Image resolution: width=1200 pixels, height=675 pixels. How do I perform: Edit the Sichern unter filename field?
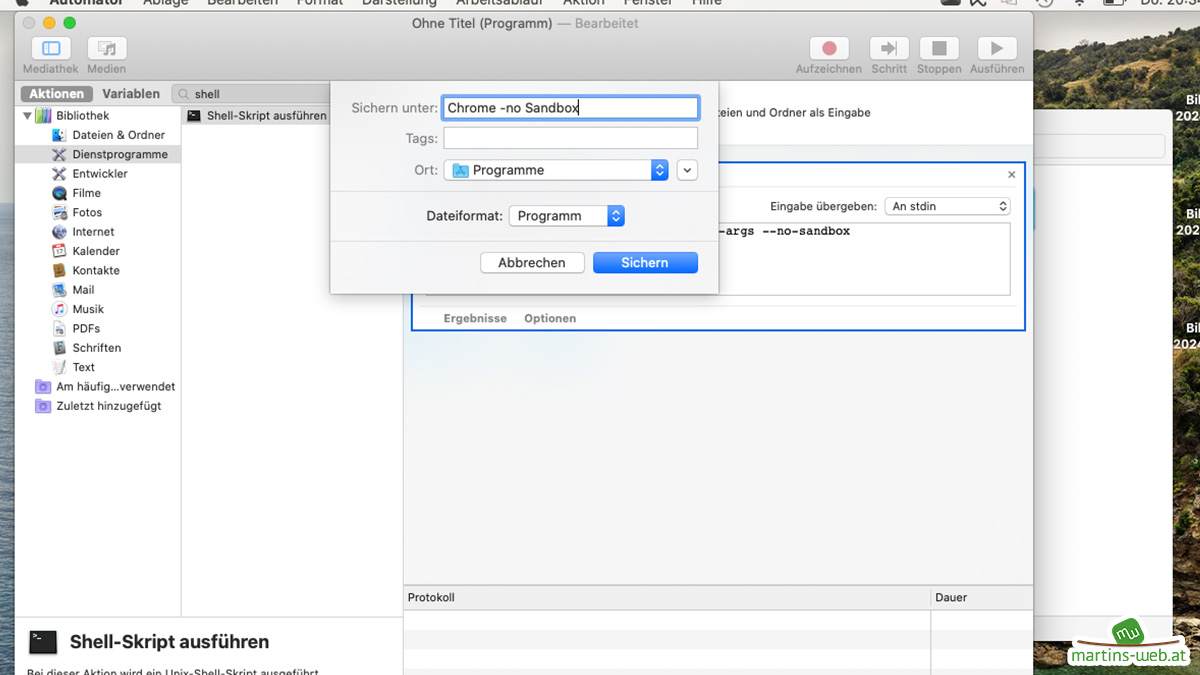[x=570, y=108]
